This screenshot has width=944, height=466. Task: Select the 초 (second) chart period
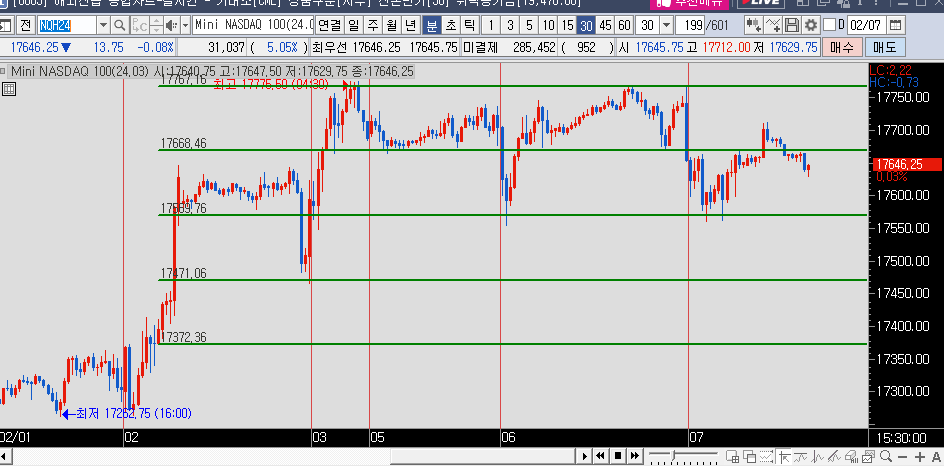(x=450, y=25)
